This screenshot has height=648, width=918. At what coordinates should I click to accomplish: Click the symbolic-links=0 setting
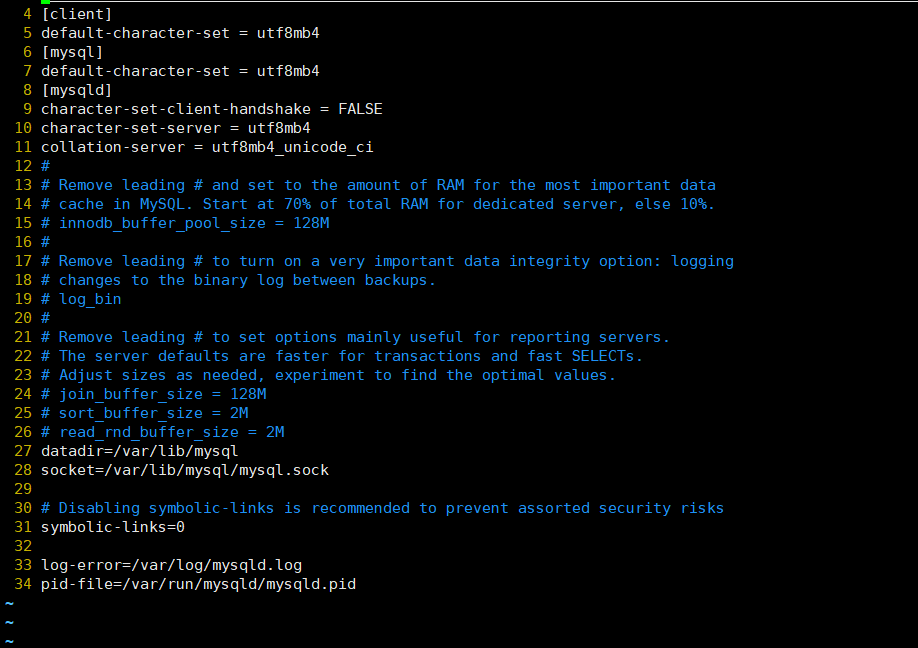pyautogui.click(x=112, y=527)
